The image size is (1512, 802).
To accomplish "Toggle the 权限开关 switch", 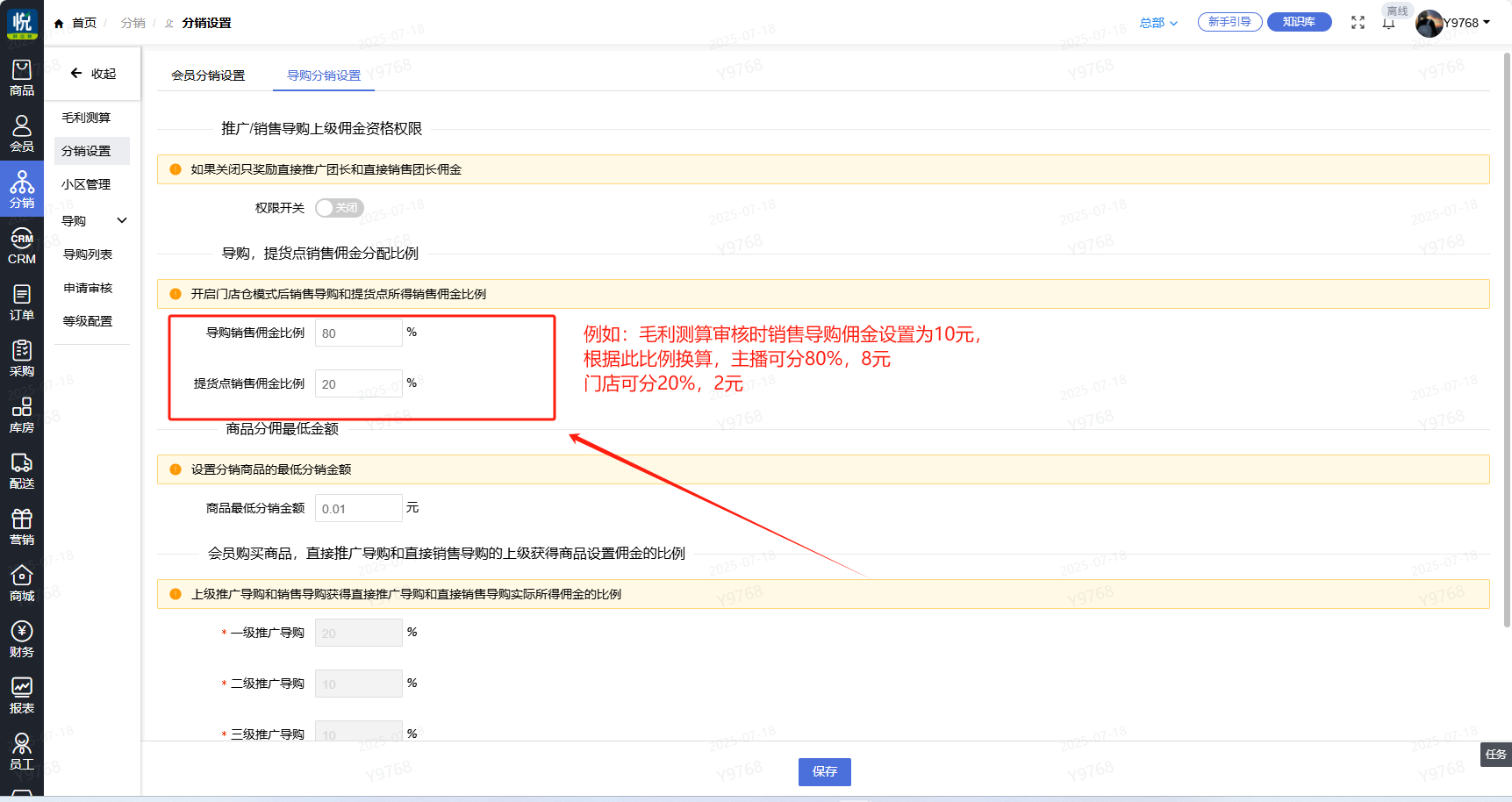I will pos(339,208).
